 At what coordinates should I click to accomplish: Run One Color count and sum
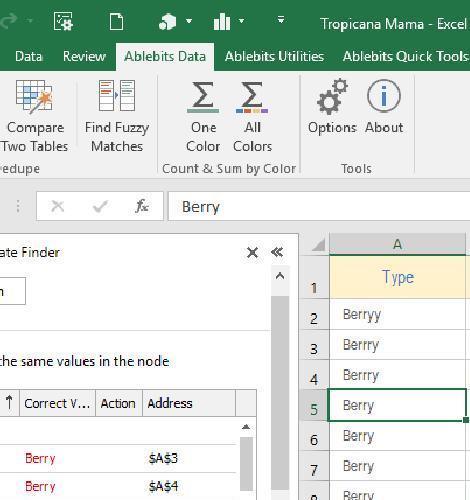coord(203,116)
